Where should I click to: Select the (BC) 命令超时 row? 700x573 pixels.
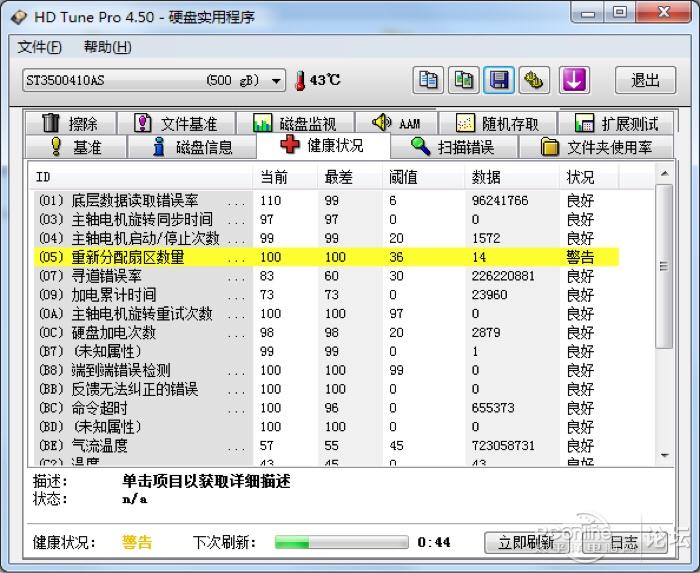tap(327, 408)
